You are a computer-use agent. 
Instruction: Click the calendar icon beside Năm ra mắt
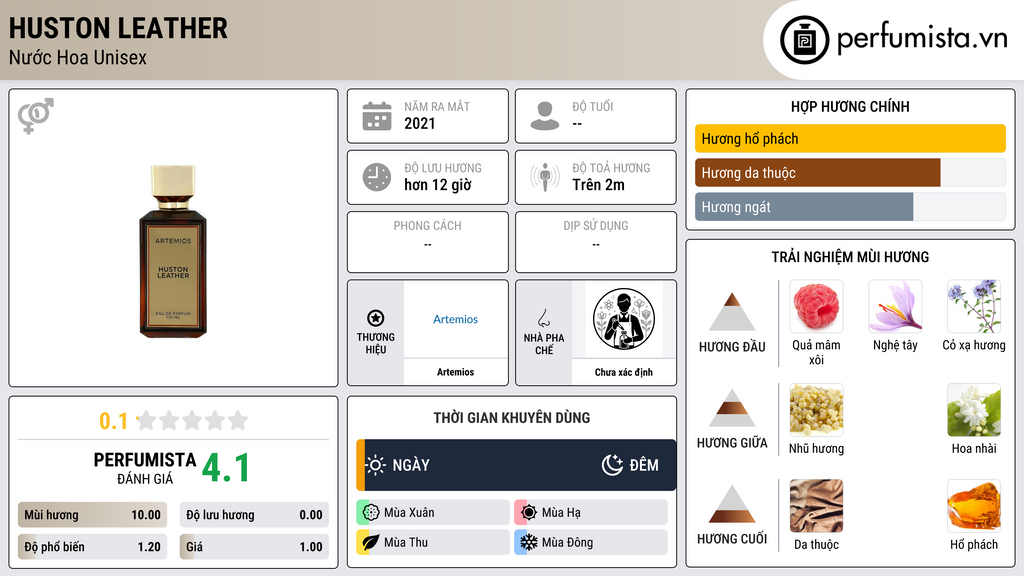pos(377,116)
